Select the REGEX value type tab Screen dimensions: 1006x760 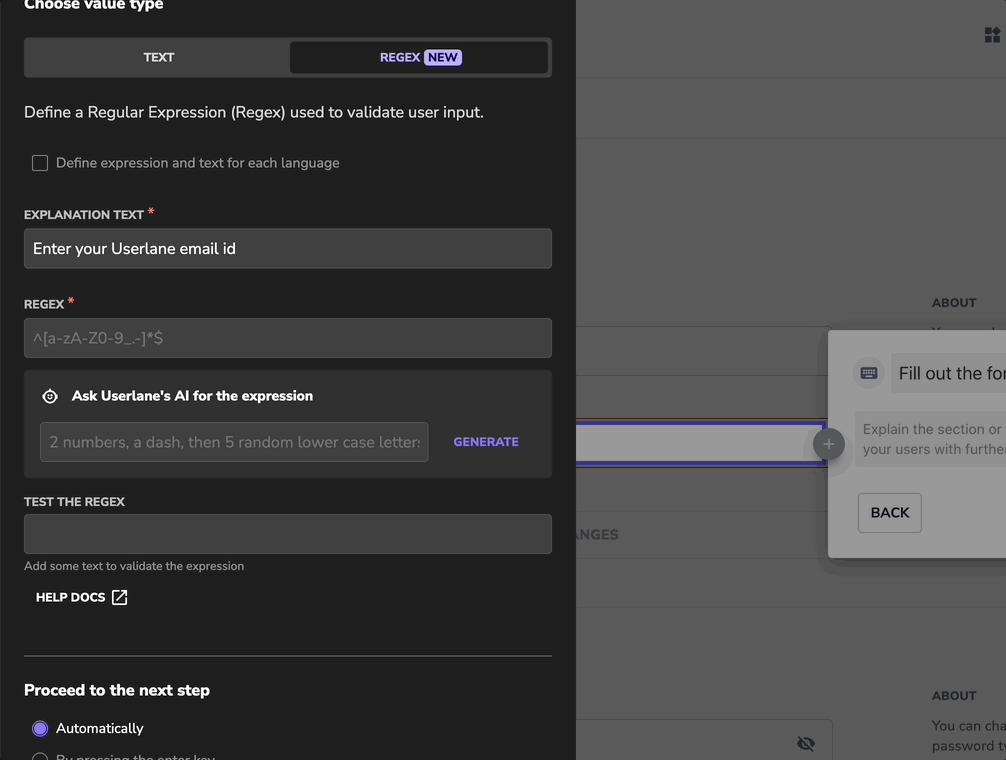click(419, 57)
